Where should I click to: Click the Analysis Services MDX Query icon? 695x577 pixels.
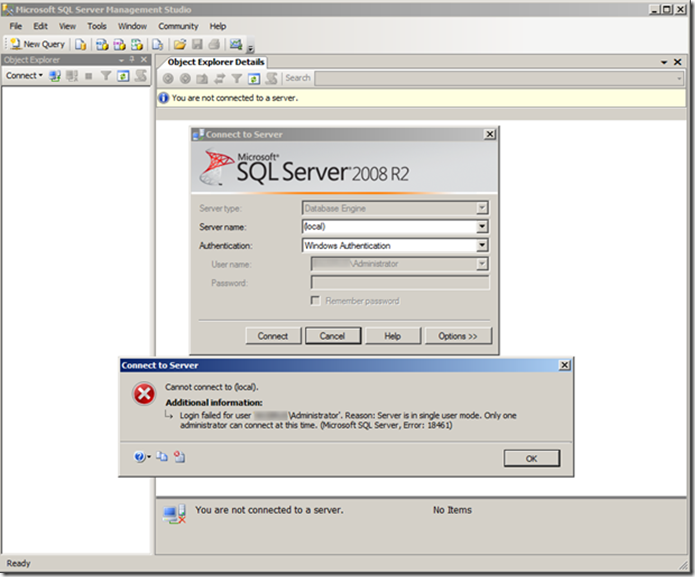[102, 44]
